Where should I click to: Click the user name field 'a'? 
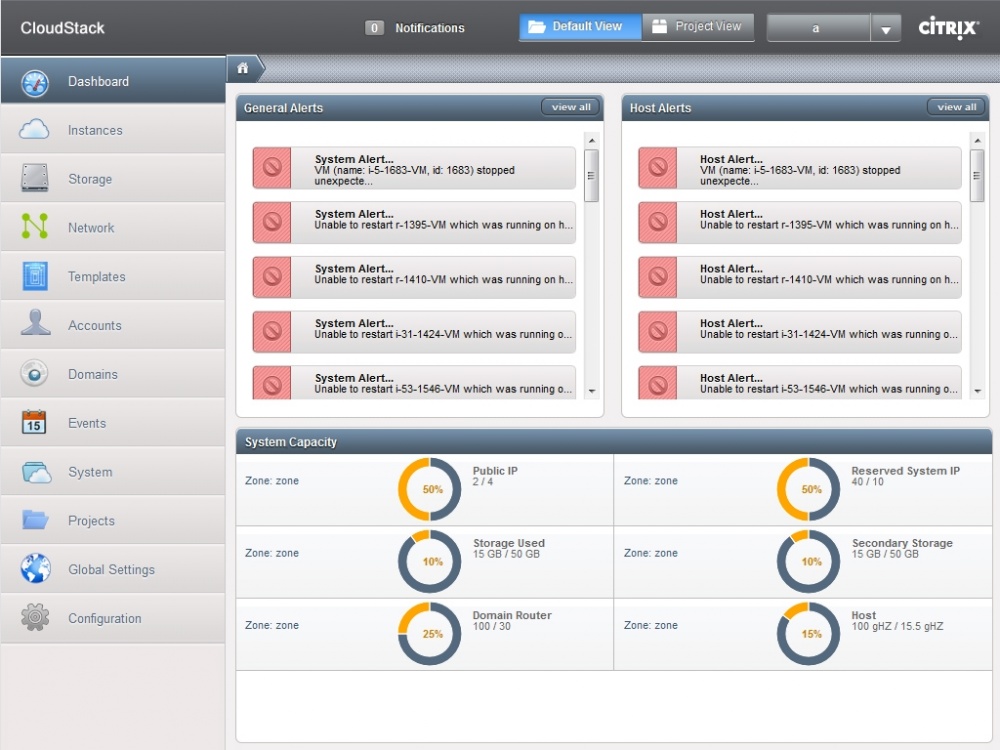[x=819, y=29]
